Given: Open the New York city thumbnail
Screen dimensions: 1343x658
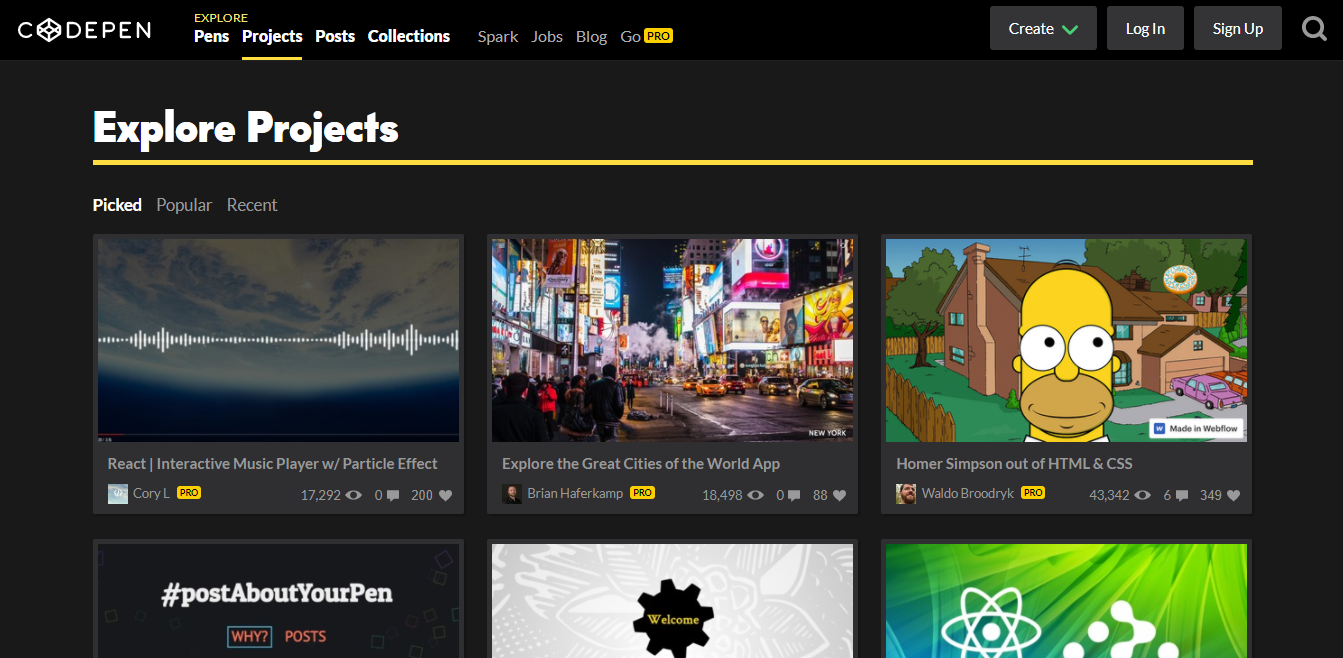Looking at the screenshot, I should coord(672,340).
